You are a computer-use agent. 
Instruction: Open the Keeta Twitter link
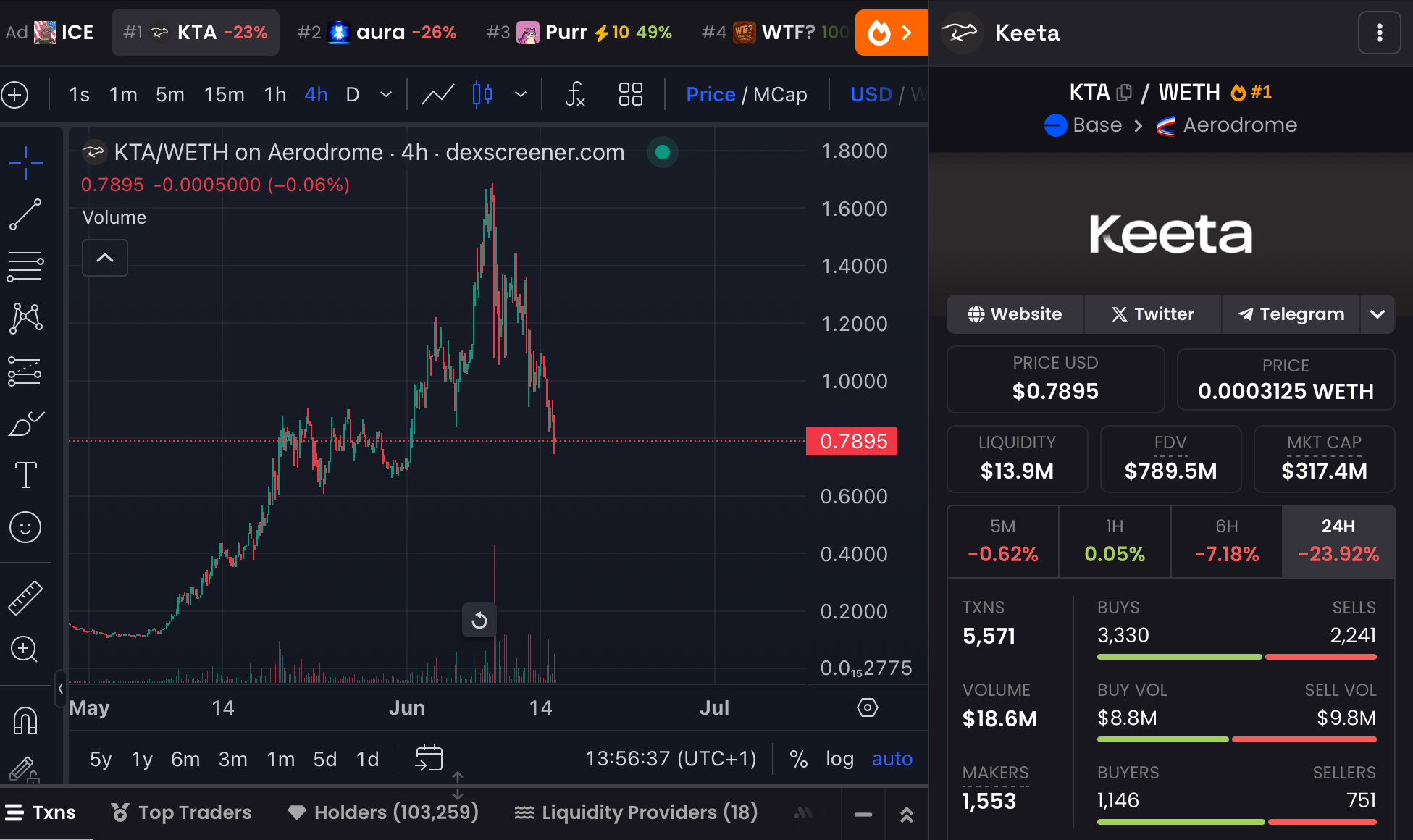(x=1152, y=314)
